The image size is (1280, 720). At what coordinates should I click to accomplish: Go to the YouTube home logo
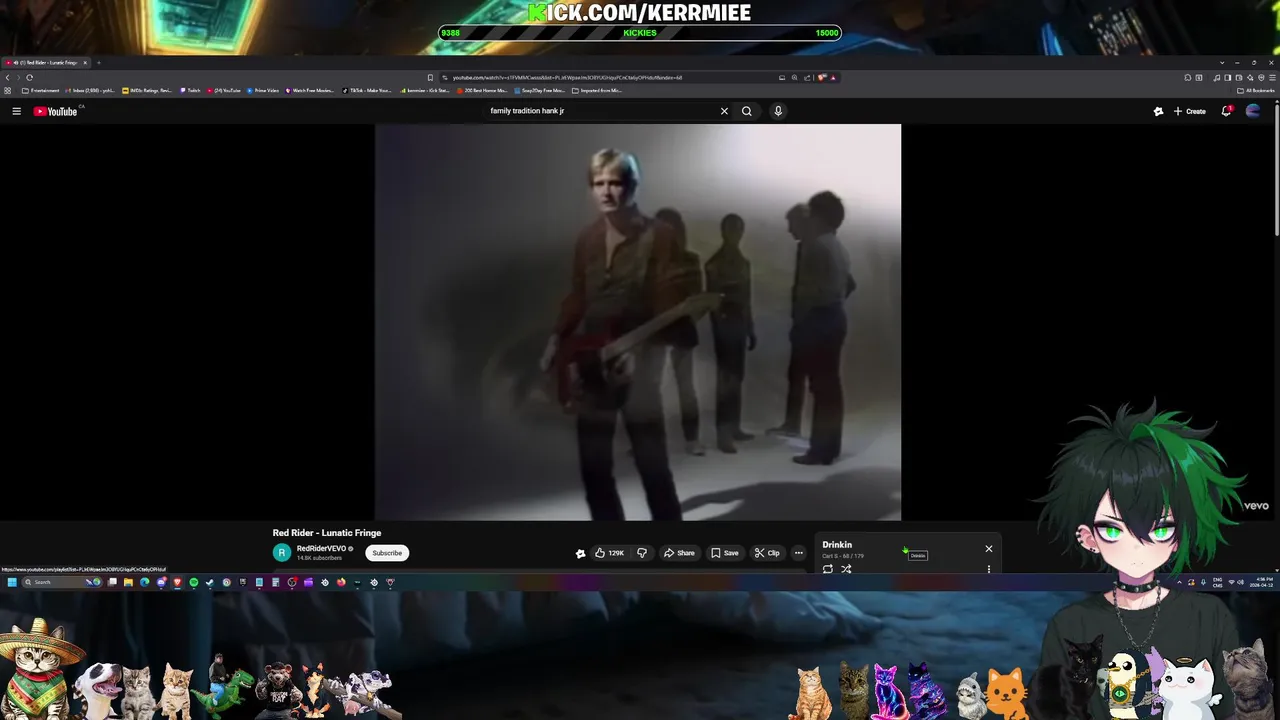(x=55, y=111)
